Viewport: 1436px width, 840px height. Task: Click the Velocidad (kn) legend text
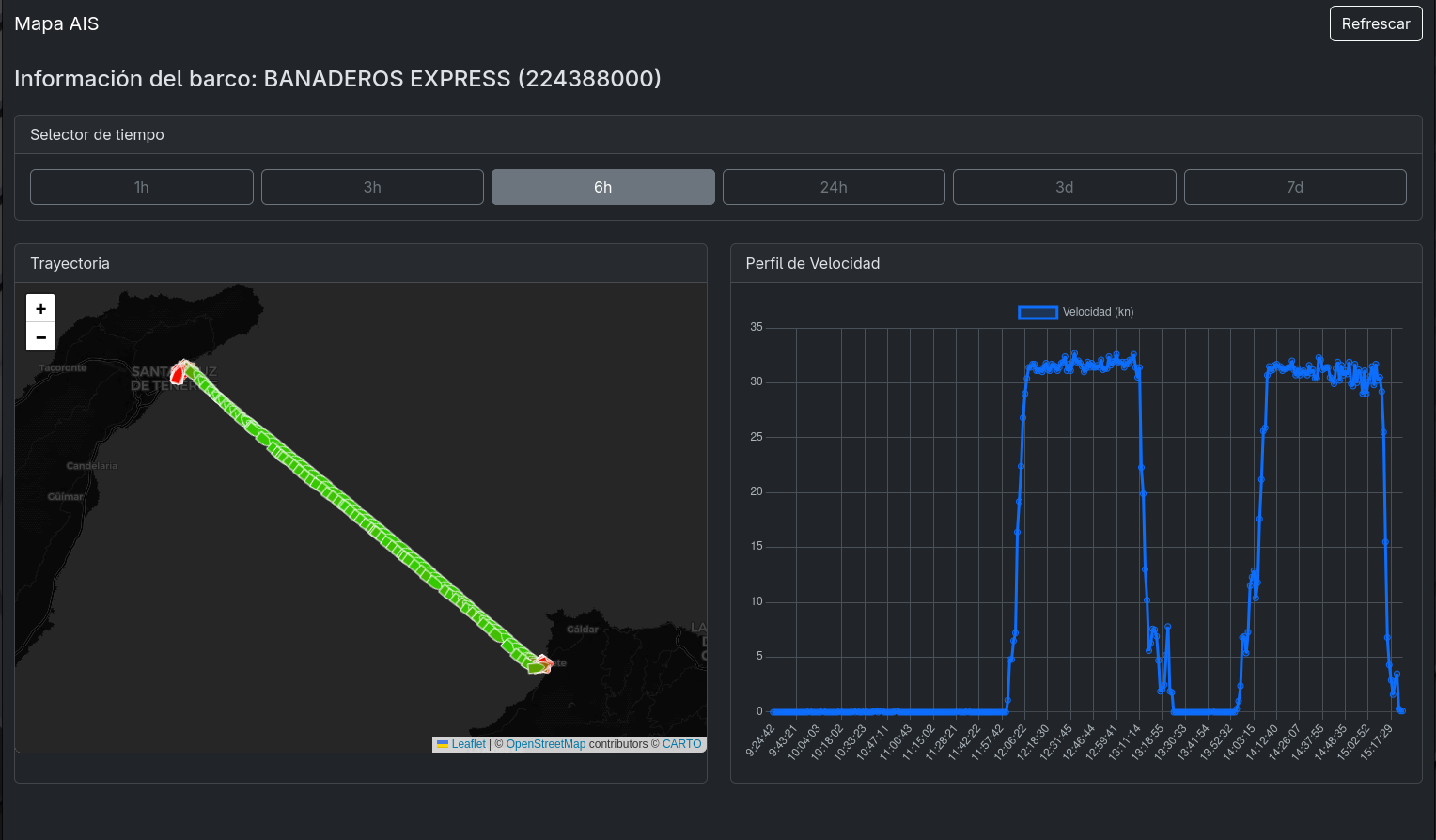click(1098, 313)
